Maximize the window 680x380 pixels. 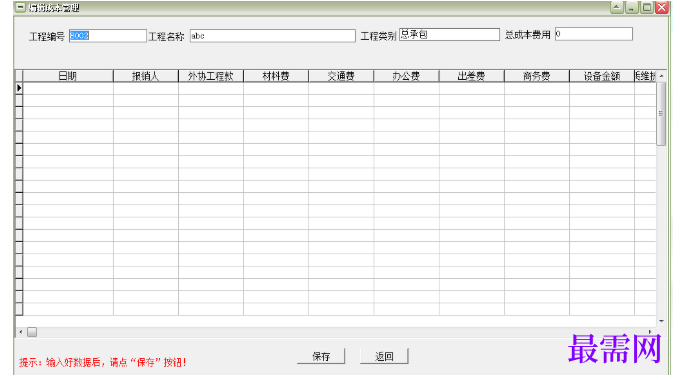pos(647,7)
